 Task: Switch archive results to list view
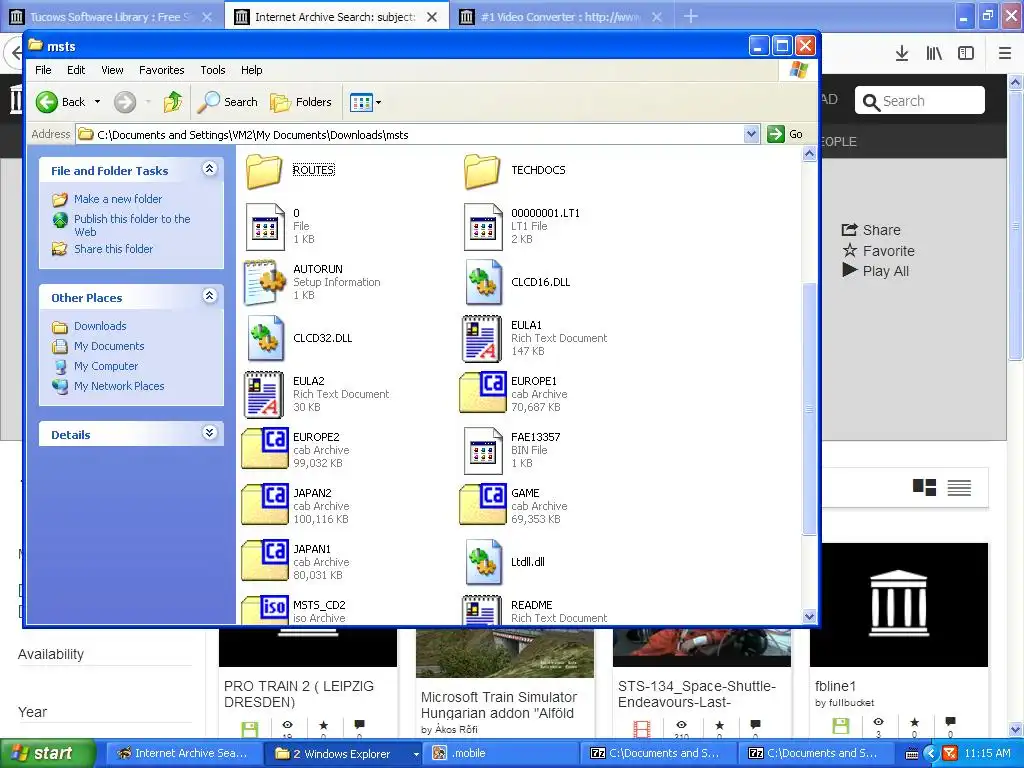coord(959,487)
